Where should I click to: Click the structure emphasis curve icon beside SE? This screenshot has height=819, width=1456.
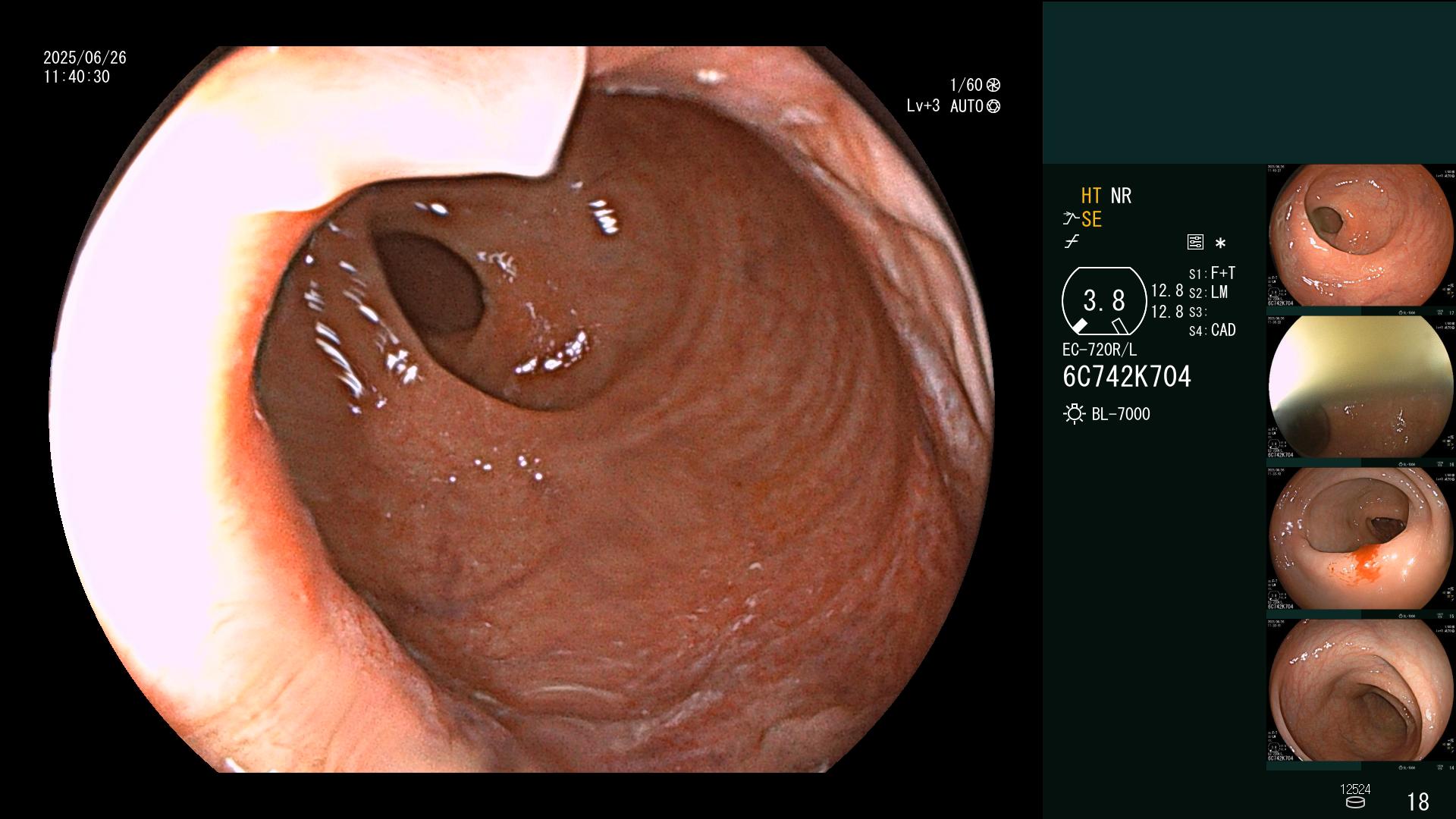(x=1071, y=219)
